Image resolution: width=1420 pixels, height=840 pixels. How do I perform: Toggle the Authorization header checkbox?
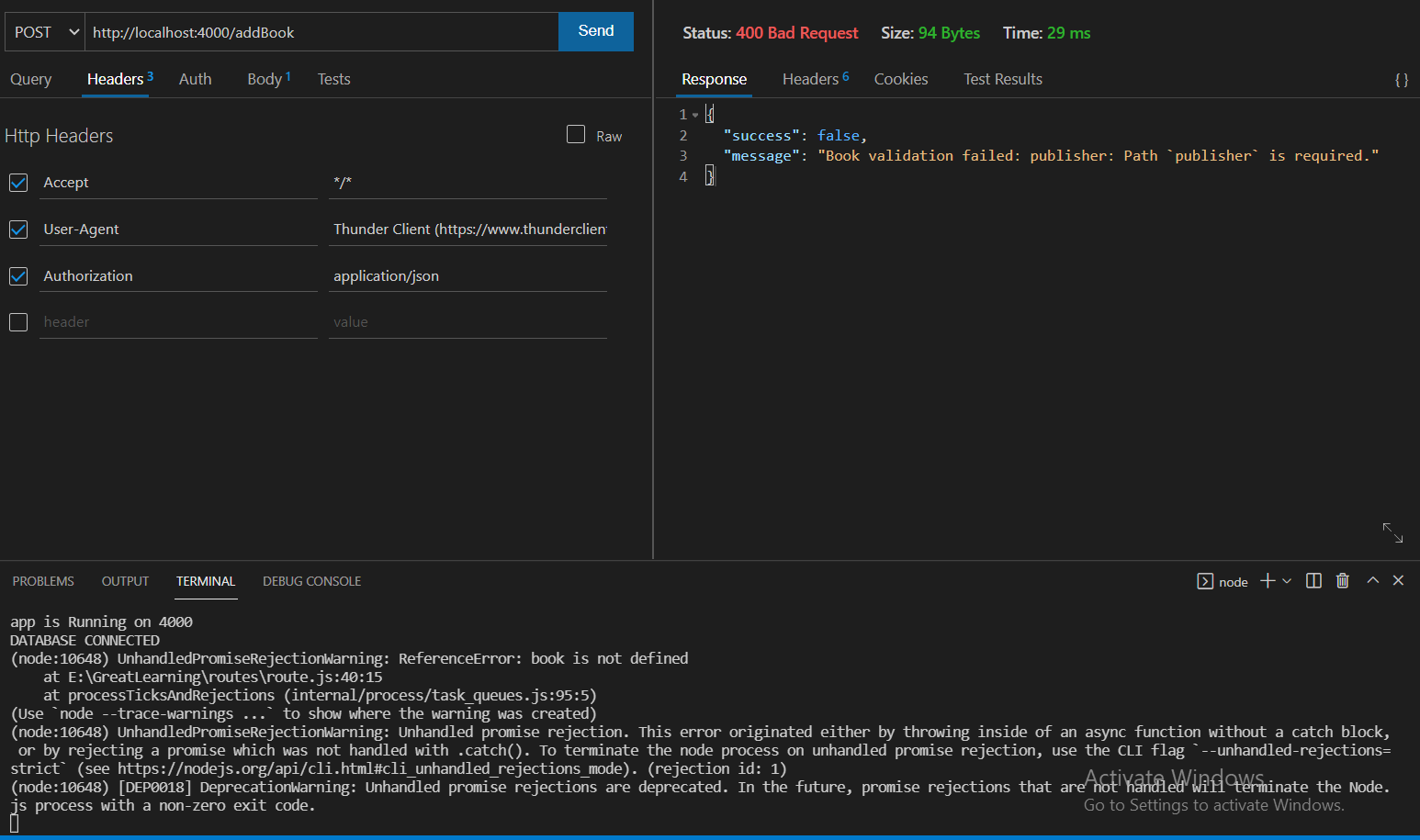tap(18, 275)
